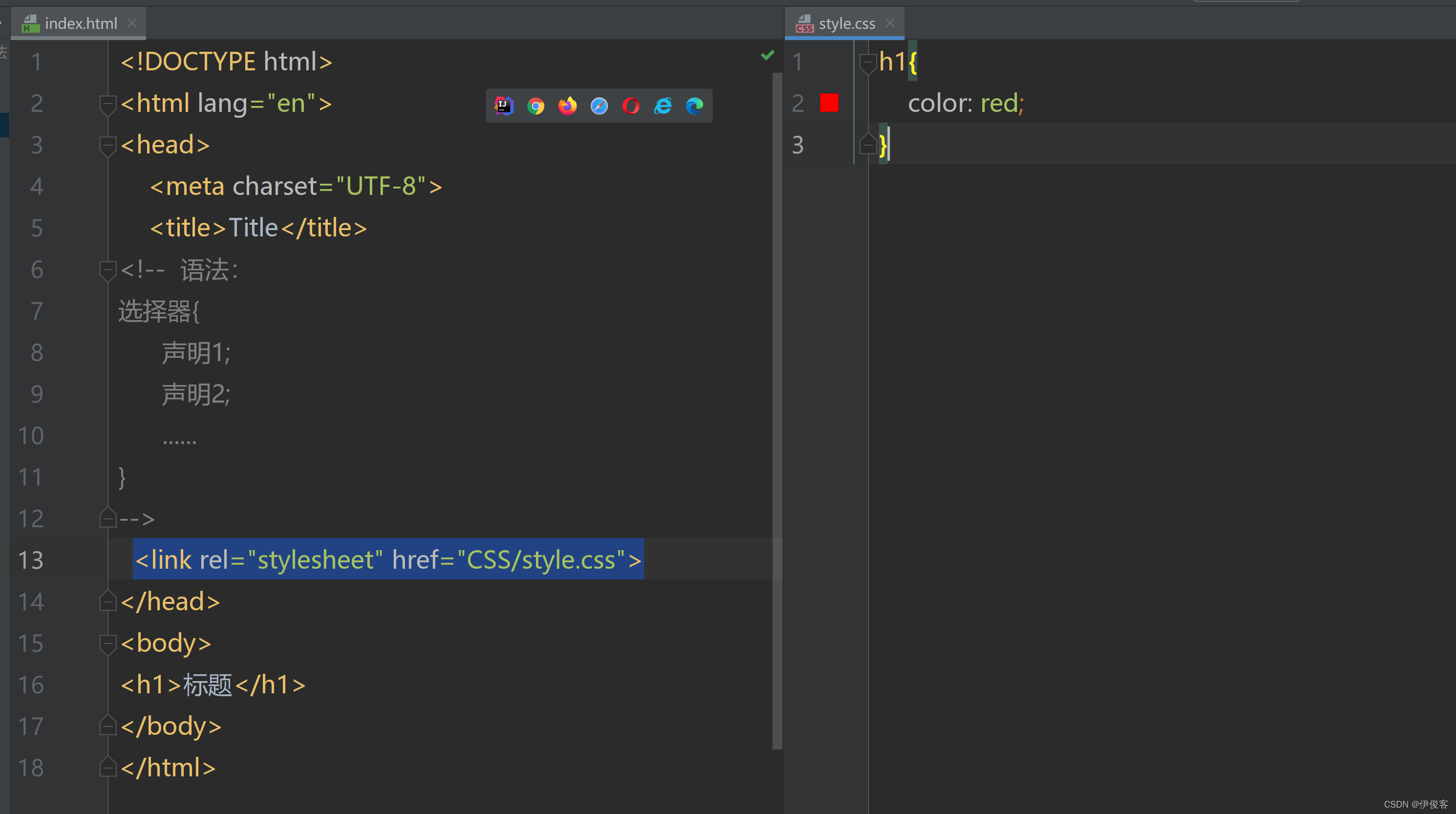The image size is (1456, 814).
Task: Collapse the html tag fold on line 2
Action: (x=107, y=105)
